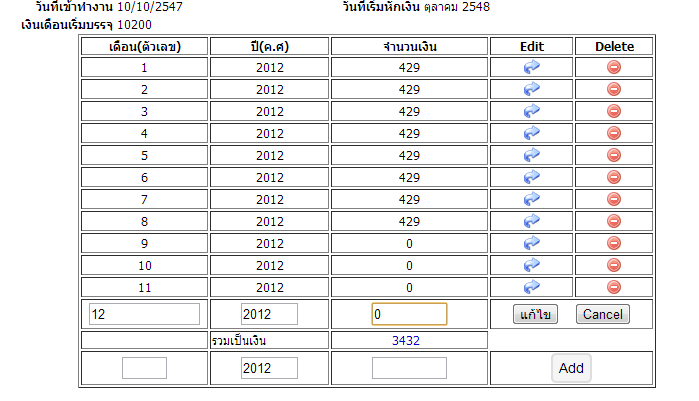Click the year 2012 in month 1 row
The image size is (699, 401).
click(270, 68)
